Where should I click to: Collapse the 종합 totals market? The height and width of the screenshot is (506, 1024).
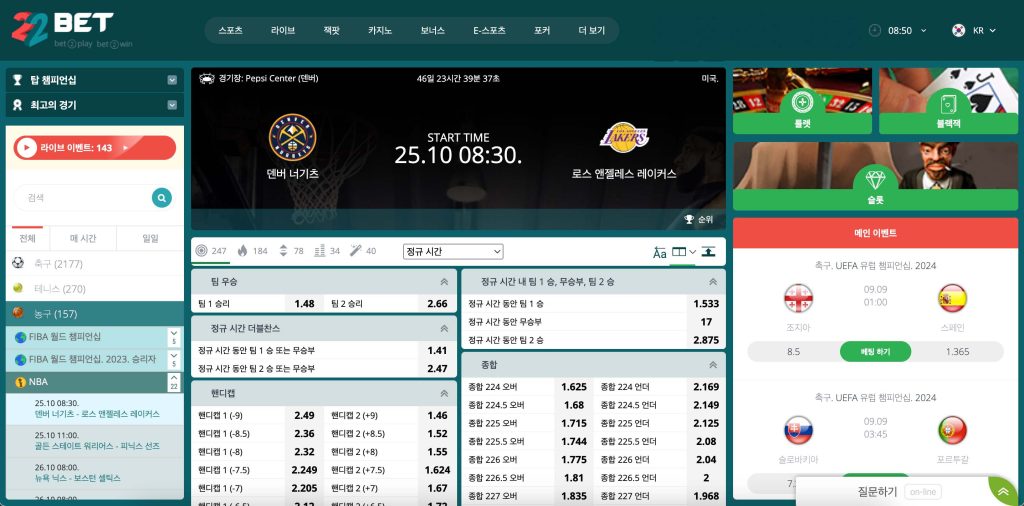[712, 365]
